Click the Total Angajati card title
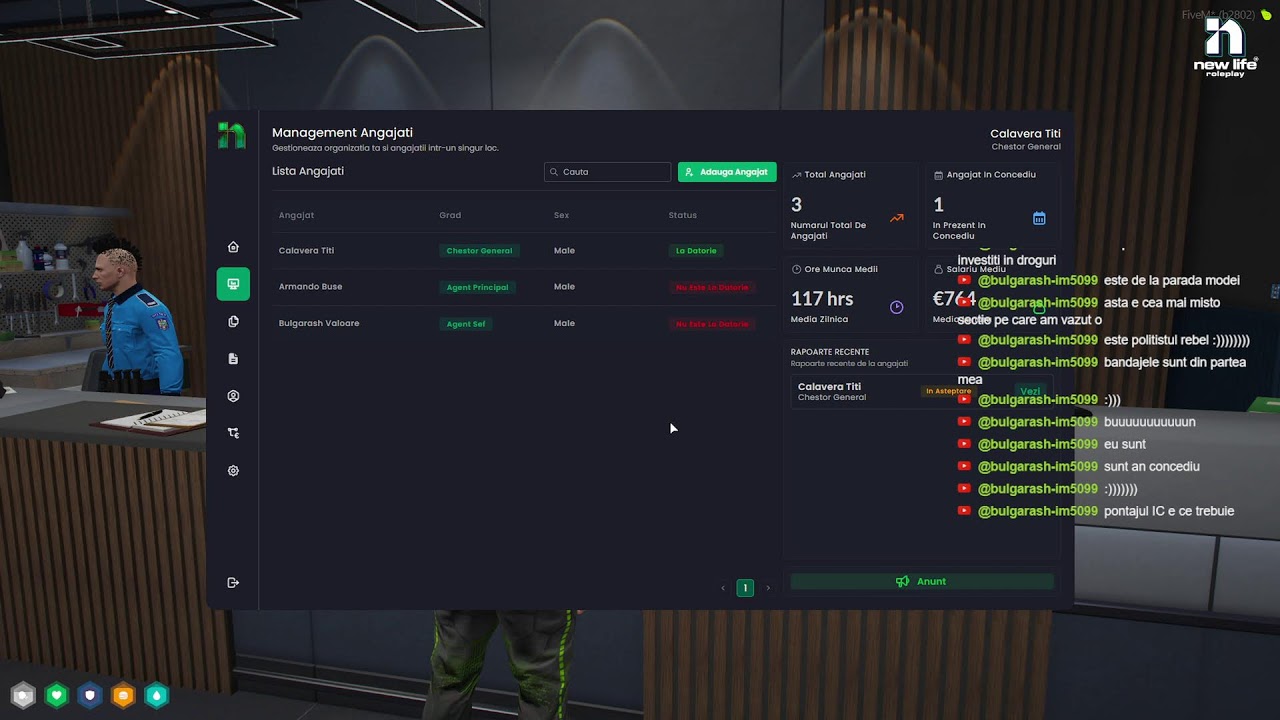This screenshot has height=720, width=1280. 835,174
